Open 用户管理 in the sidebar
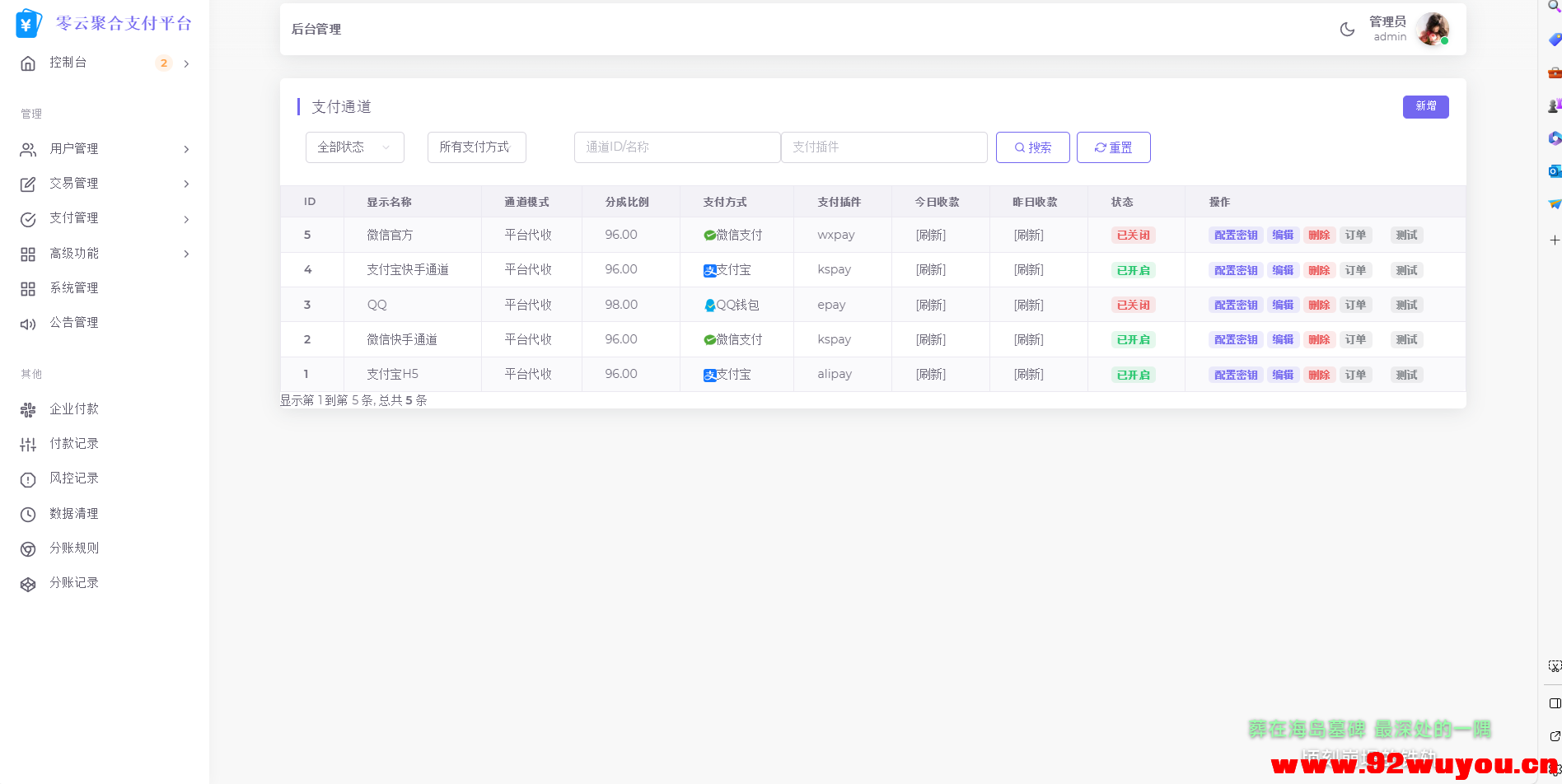 tap(73, 149)
